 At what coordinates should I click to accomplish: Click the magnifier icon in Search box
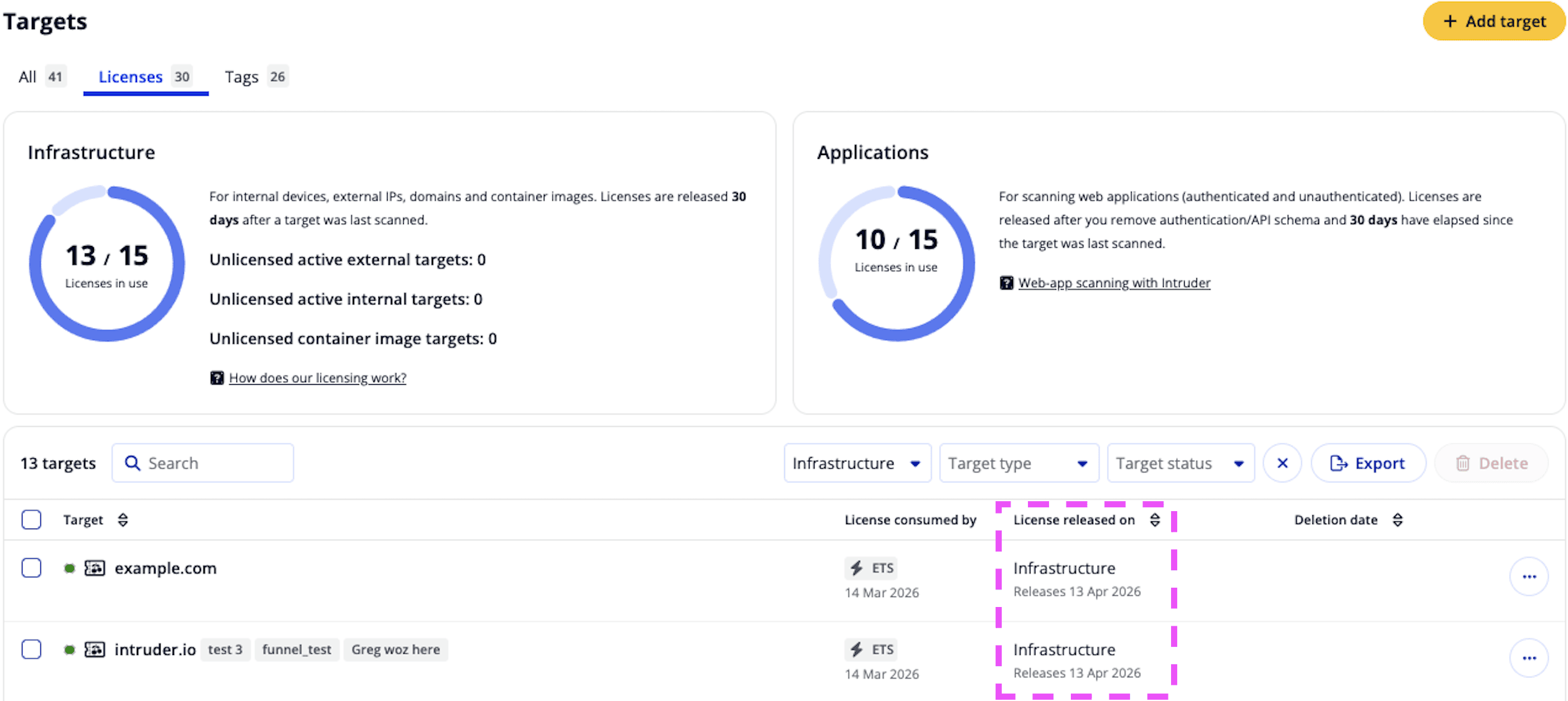(x=132, y=463)
